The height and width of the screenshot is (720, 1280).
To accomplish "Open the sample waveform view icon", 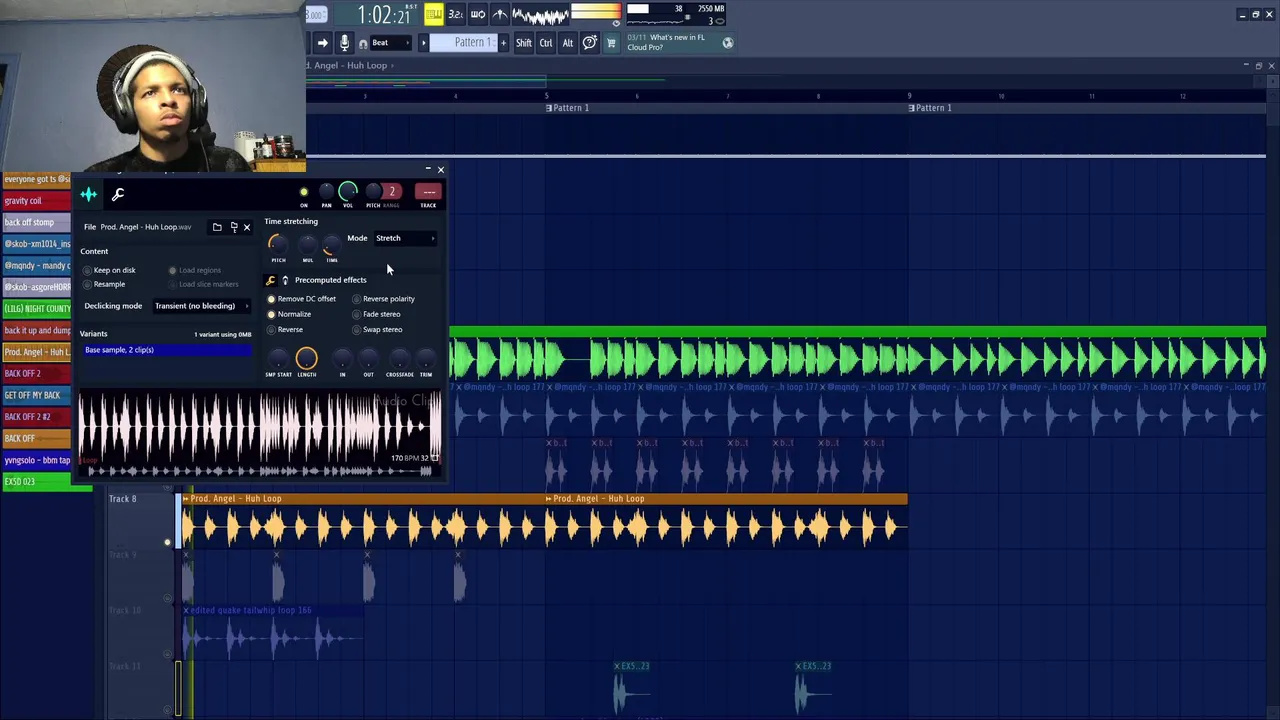I will click(x=89, y=194).
